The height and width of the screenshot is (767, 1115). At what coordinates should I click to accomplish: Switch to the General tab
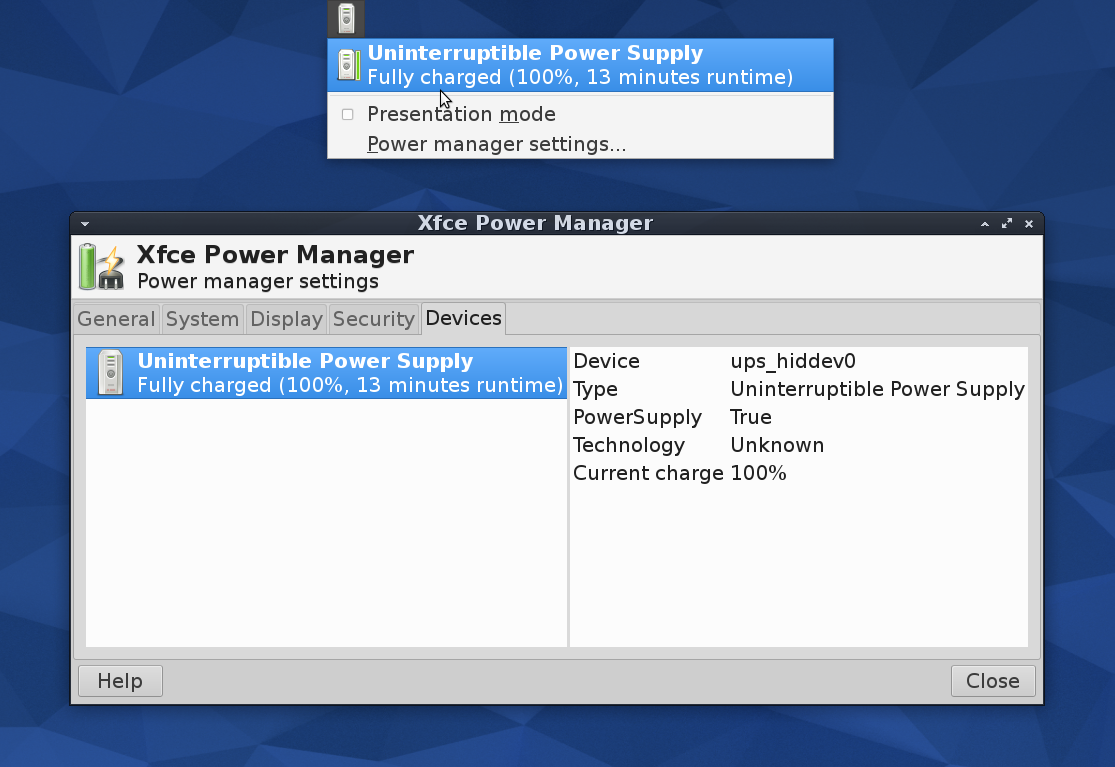click(x=116, y=319)
